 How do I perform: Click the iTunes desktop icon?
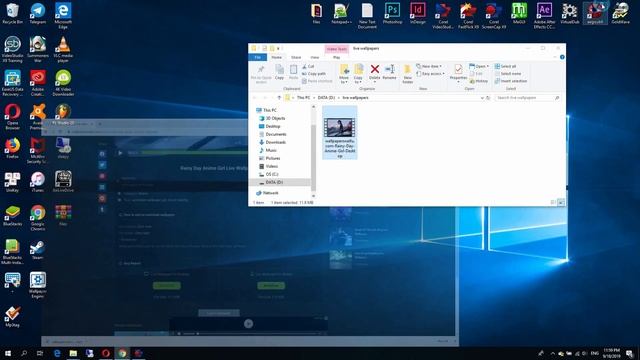[x=38, y=182]
